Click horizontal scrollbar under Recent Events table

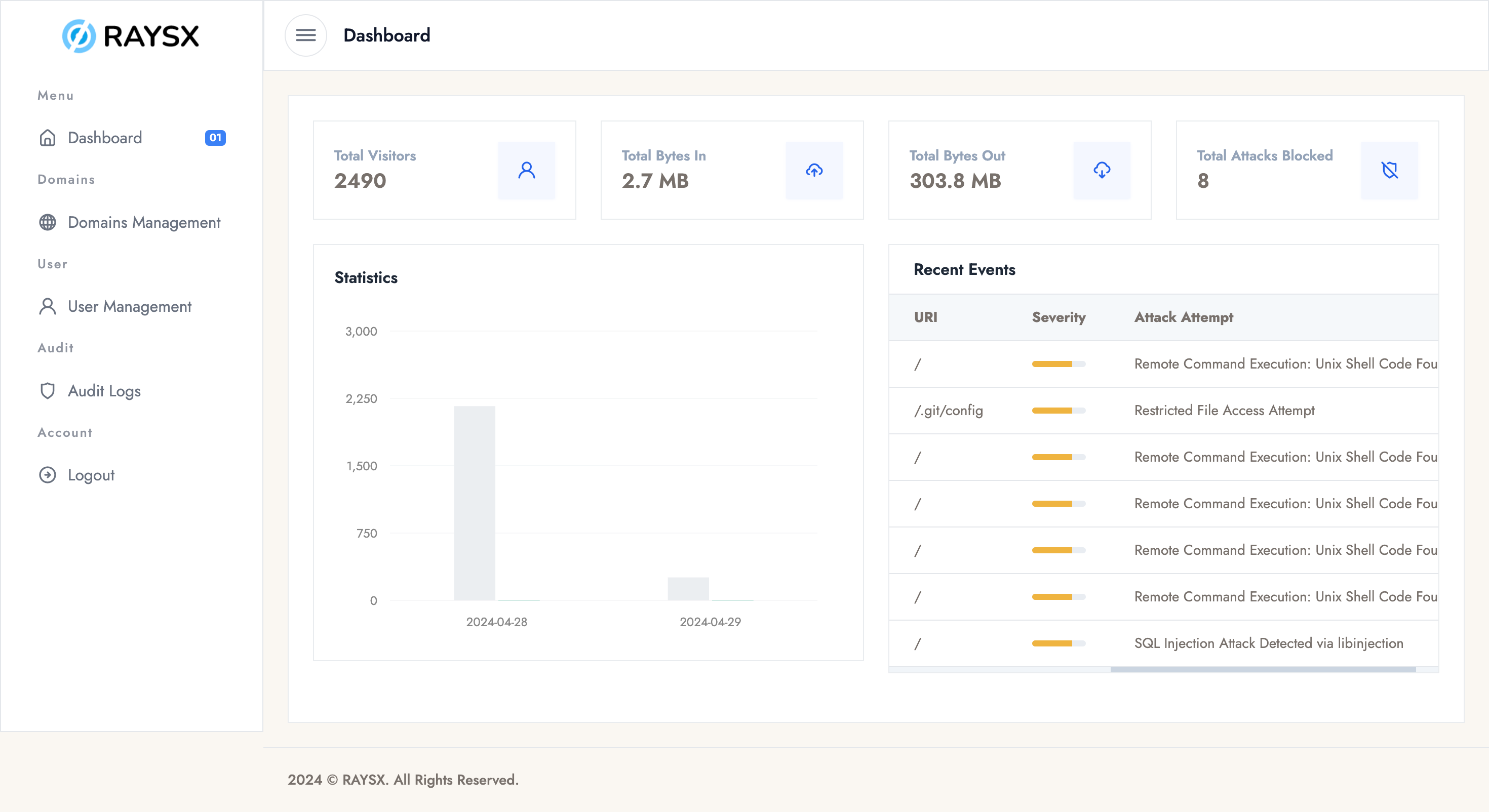click(1263, 670)
